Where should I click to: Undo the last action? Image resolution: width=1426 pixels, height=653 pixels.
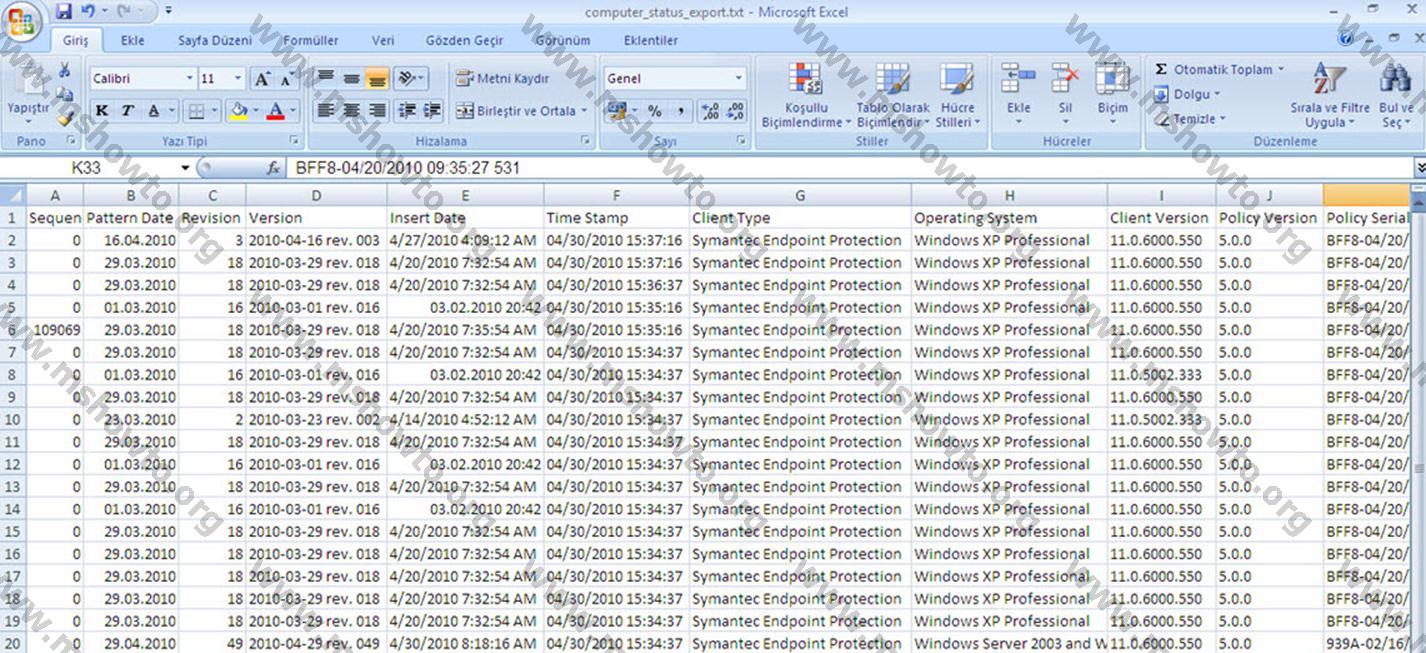(88, 12)
